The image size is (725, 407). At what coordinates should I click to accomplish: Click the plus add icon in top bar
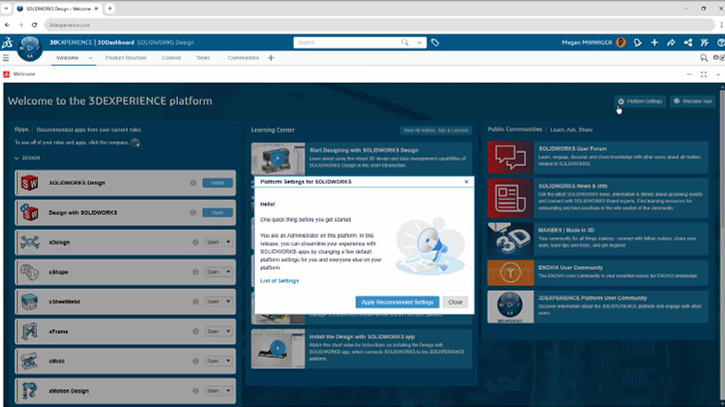point(654,43)
